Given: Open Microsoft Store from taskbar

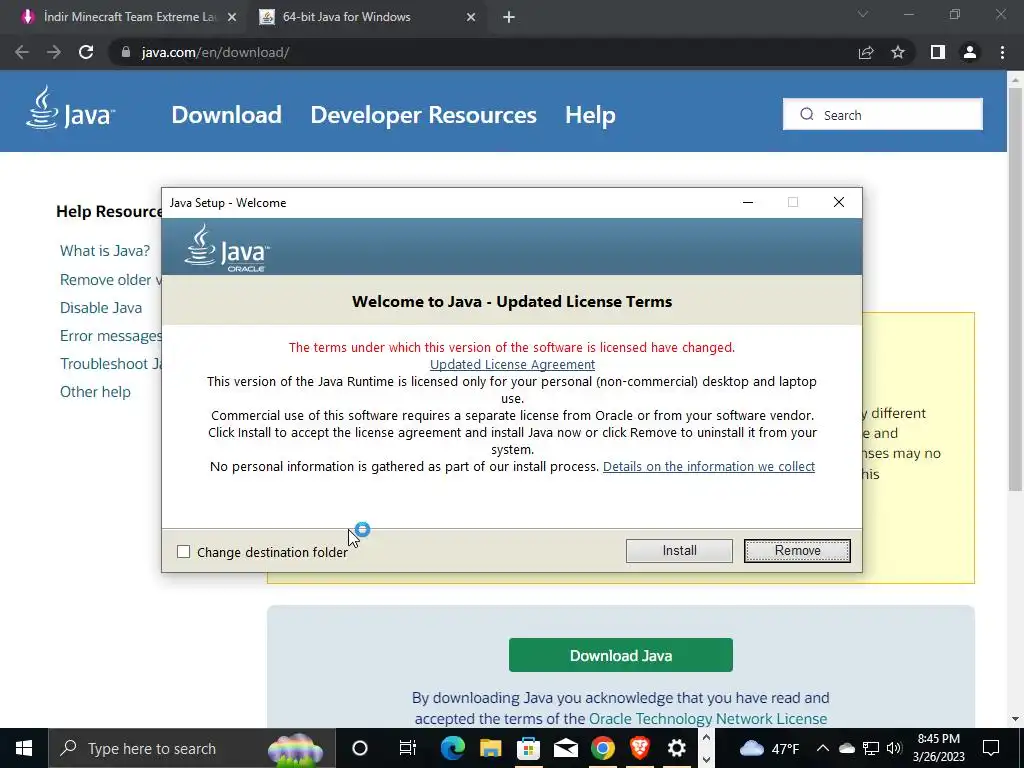Looking at the screenshot, I should [528, 748].
